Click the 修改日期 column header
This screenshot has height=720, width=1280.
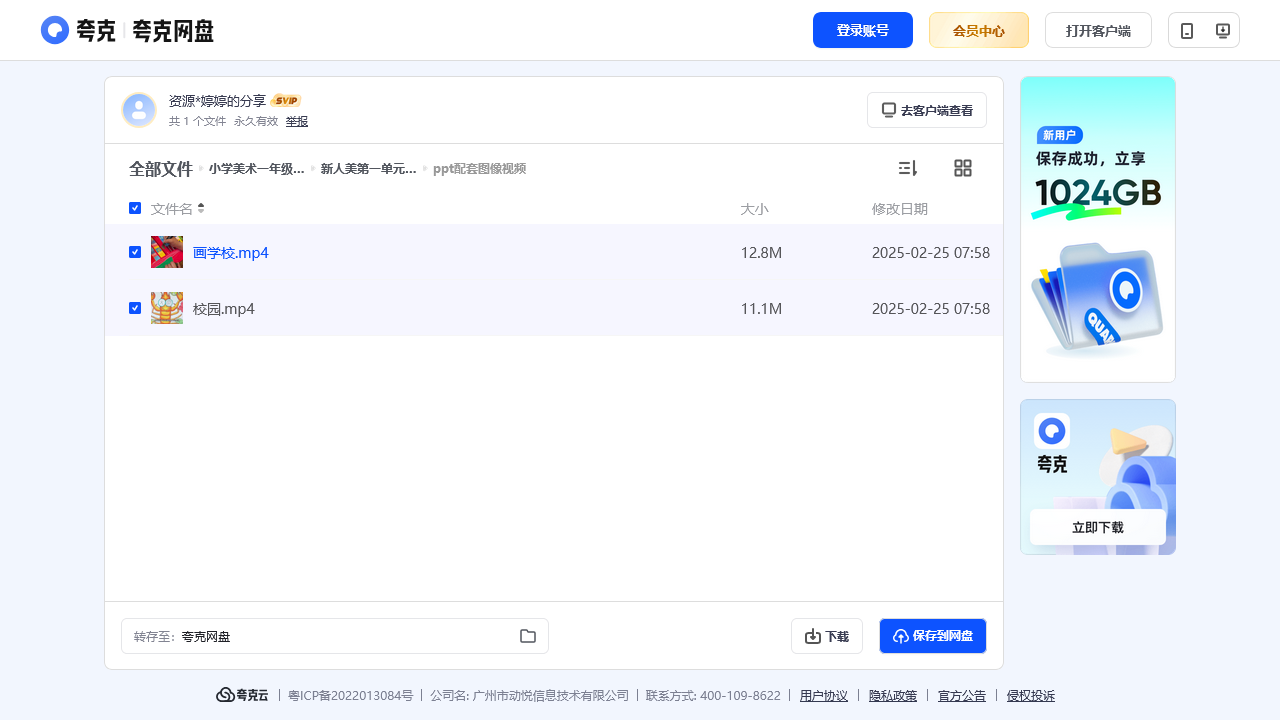[900, 208]
